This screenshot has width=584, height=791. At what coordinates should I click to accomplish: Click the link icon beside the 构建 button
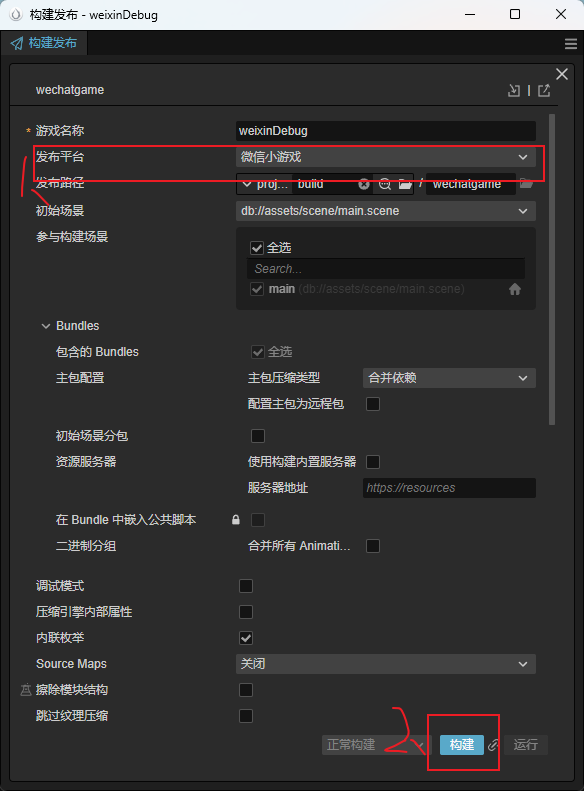[x=494, y=745]
